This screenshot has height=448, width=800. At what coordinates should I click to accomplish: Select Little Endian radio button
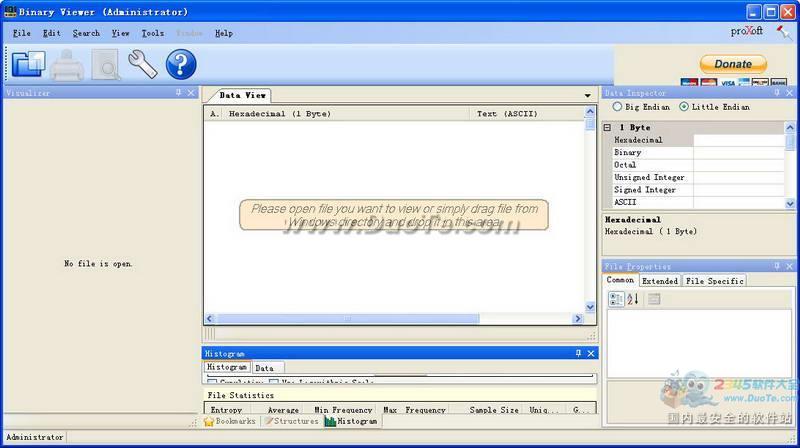pyautogui.click(x=684, y=107)
